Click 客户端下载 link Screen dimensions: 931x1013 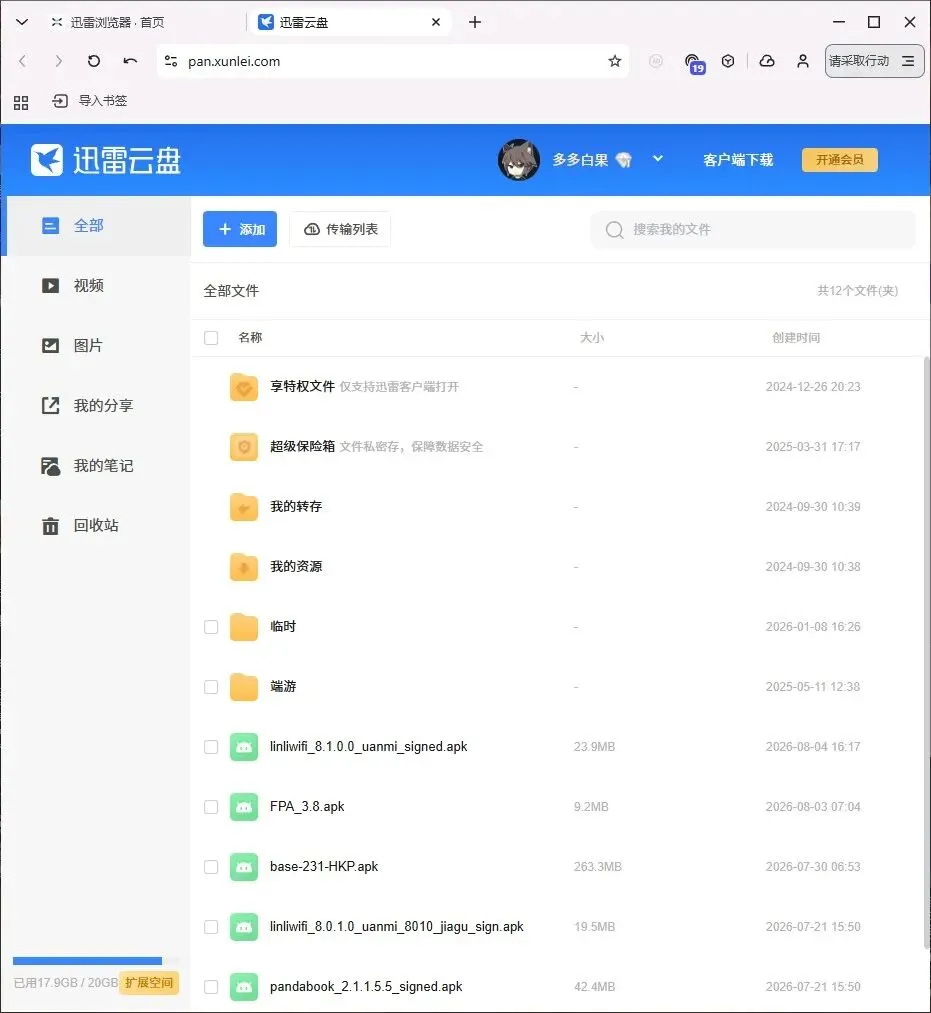pyautogui.click(x=738, y=160)
